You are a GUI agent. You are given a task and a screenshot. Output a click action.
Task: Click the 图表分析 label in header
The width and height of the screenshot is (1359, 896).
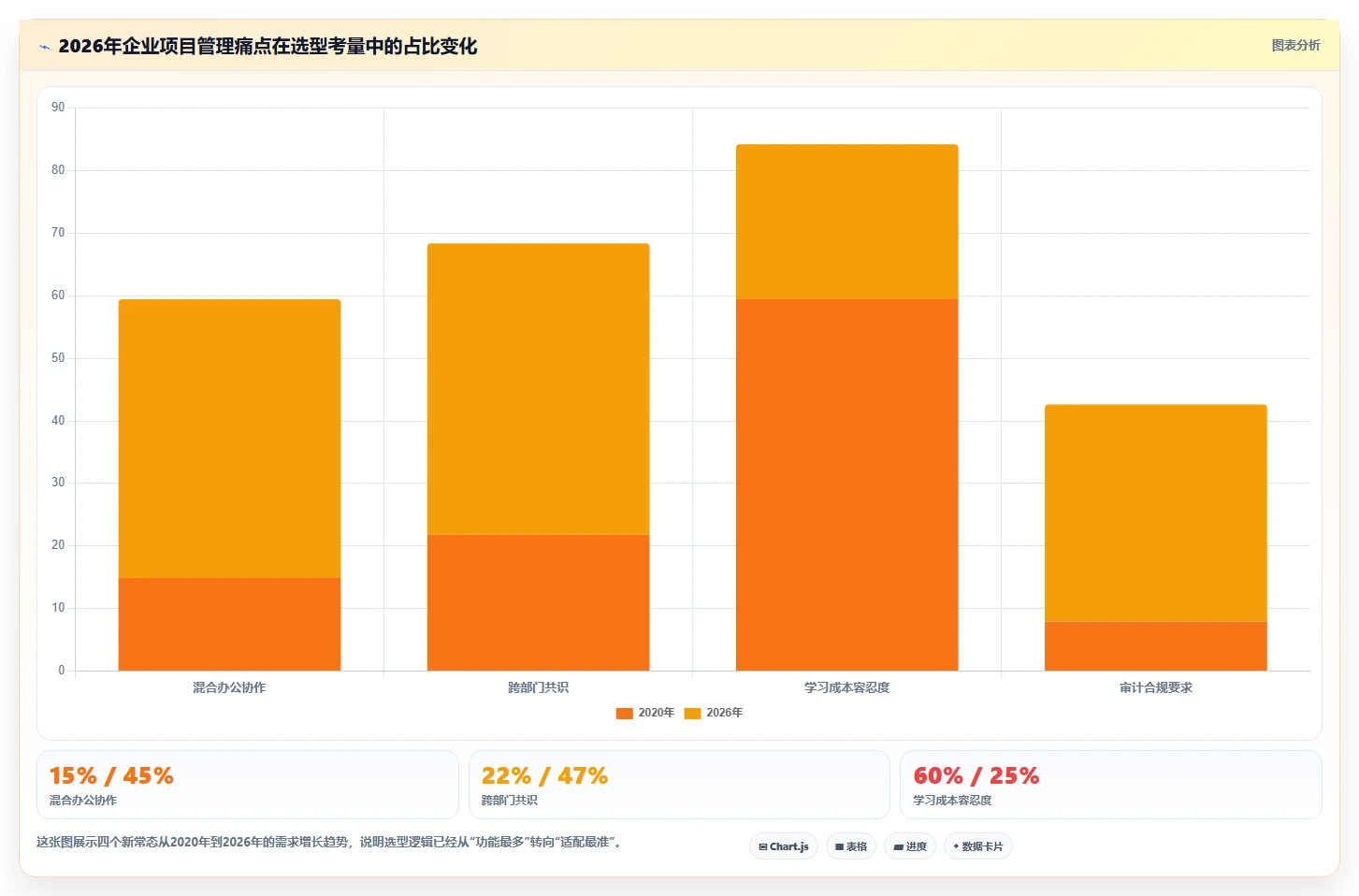click(1295, 45)
